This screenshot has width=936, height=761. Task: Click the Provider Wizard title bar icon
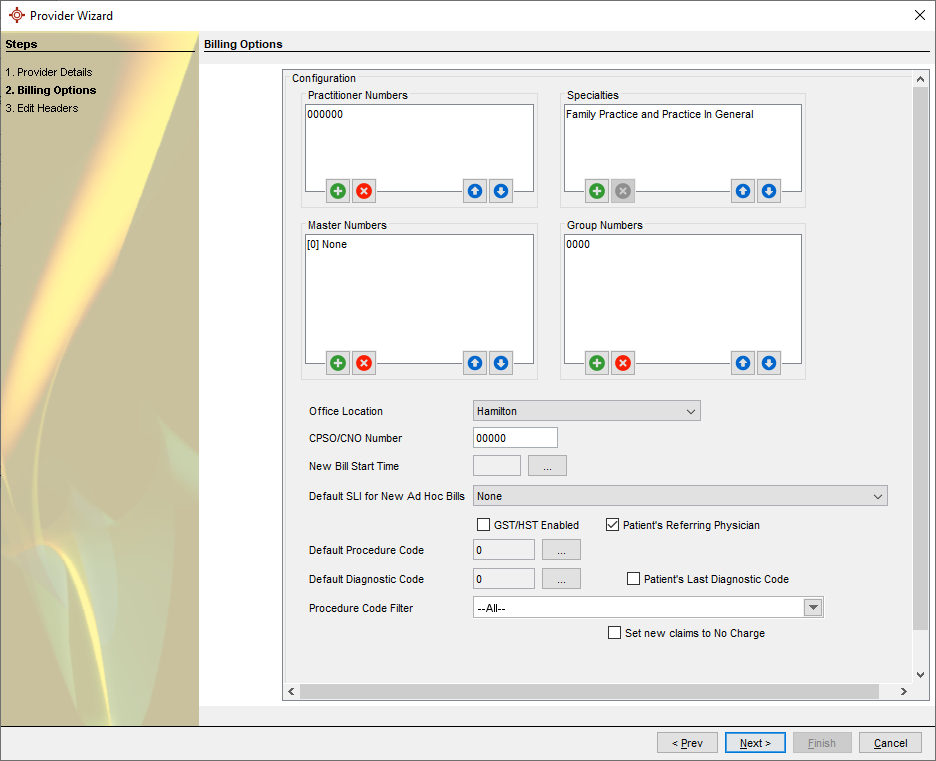[x=17, y=16]
